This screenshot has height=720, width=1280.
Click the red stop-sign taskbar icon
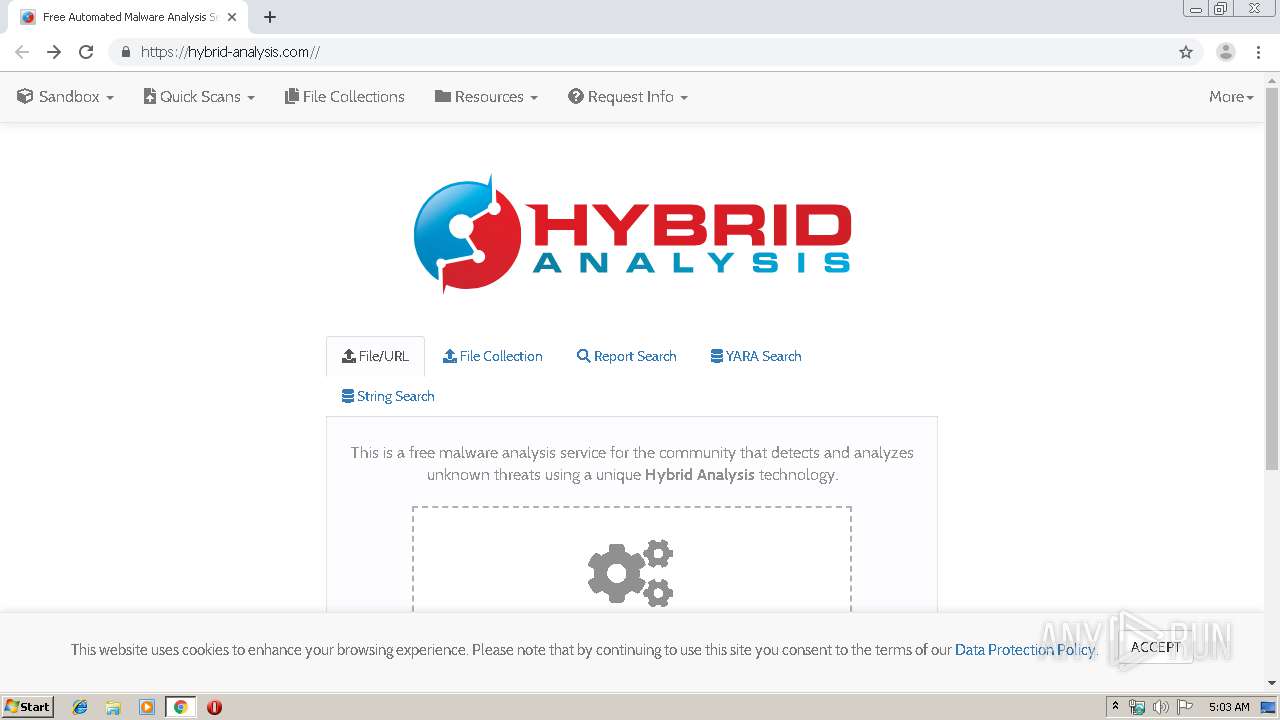[214, 707]
